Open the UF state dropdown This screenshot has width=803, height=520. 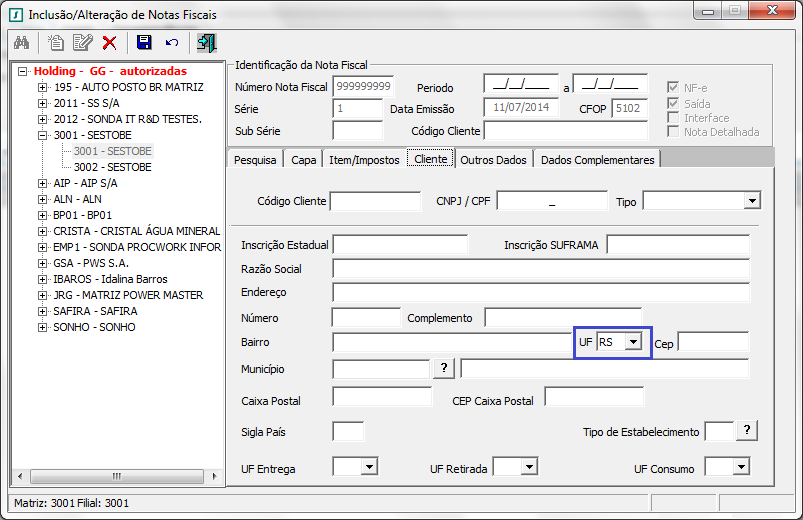(x=632, y=342)
